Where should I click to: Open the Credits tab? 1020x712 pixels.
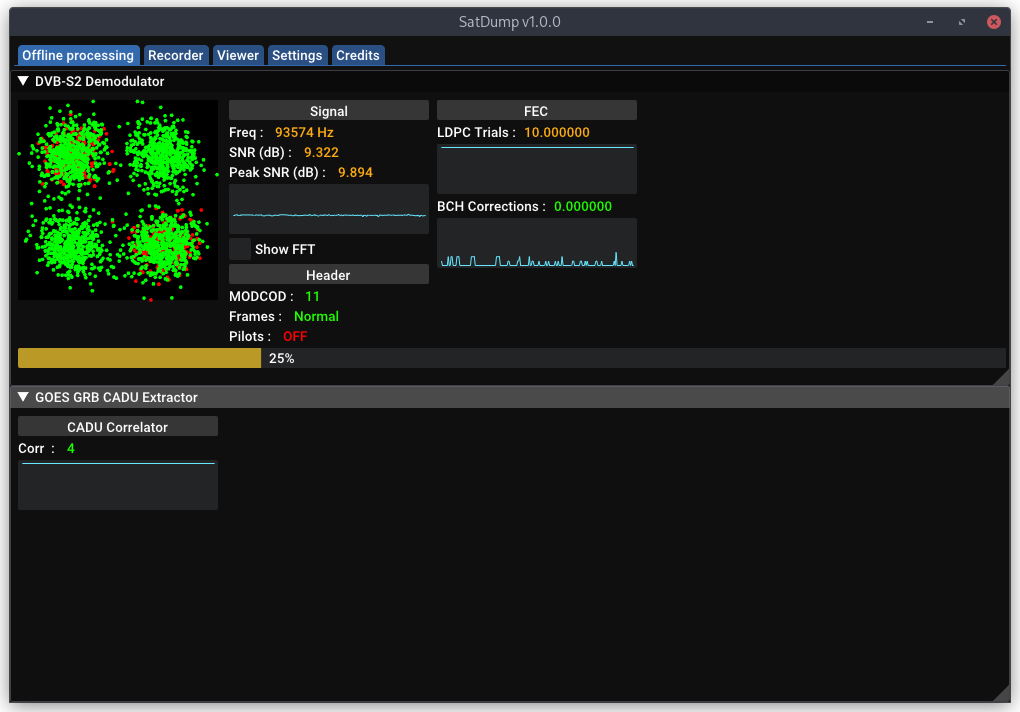tap(358, 55)
